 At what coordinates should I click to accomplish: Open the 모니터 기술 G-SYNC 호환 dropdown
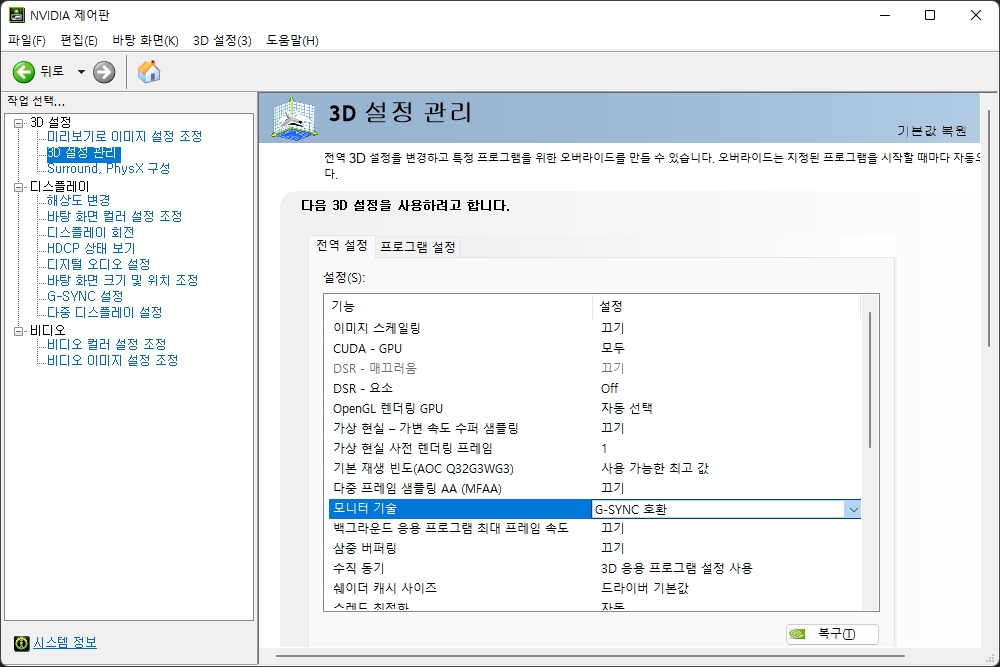click(x=853, y=509)
